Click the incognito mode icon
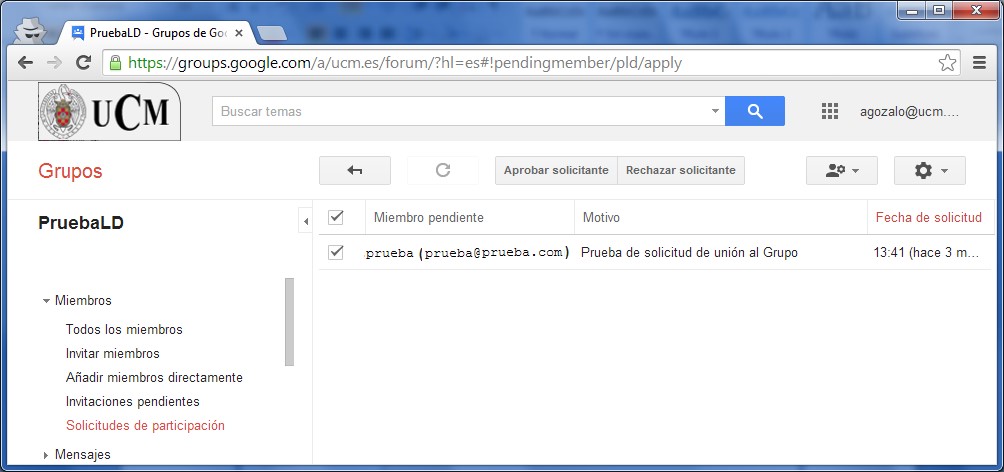The image size is (1004, 472). coord(31,30)
